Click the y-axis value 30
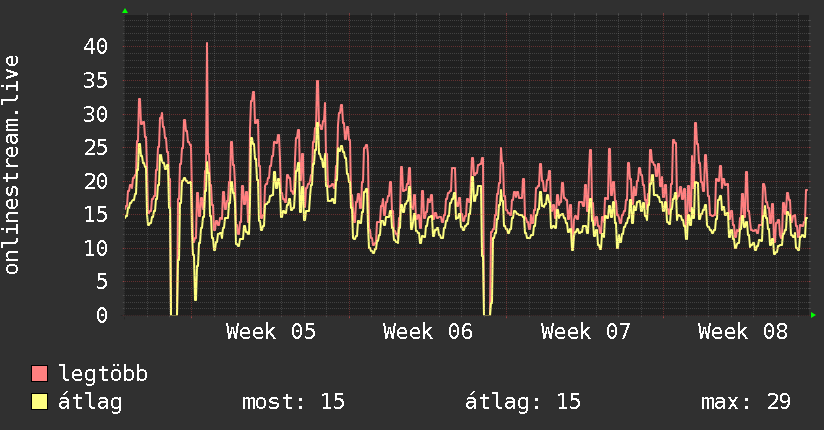The image size is (824, 430). click(x=96, y=114)
